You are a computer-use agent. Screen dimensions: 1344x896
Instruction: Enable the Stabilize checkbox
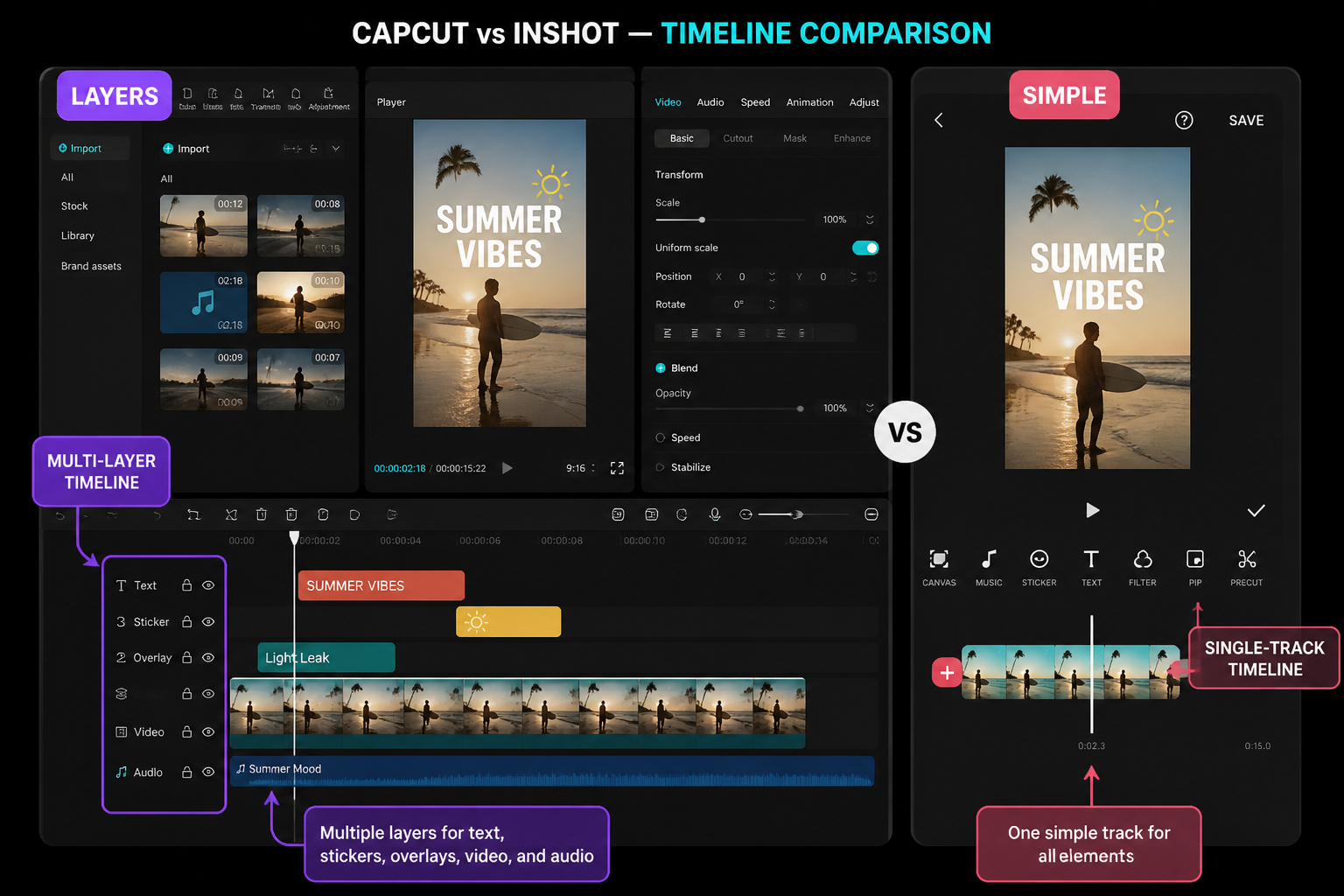(x=661, y=467)
